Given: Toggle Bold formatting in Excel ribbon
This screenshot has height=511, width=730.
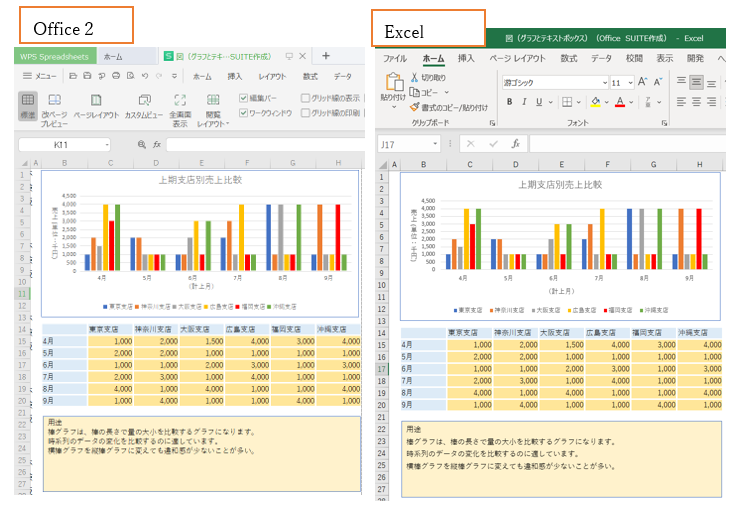Looking at the screenshot, I should click(510, 102).
